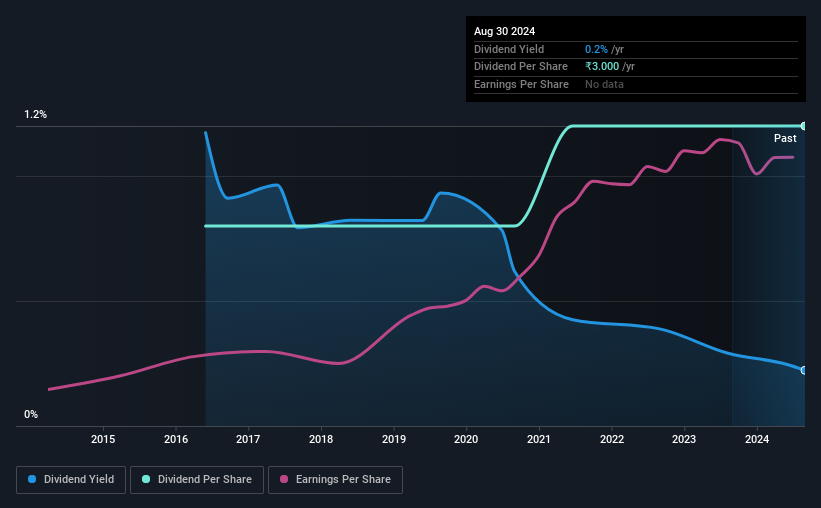The height and width of the screenshot is (508, 821).
Task: Select the 2020 x-axis label
Action: (466, 439)
